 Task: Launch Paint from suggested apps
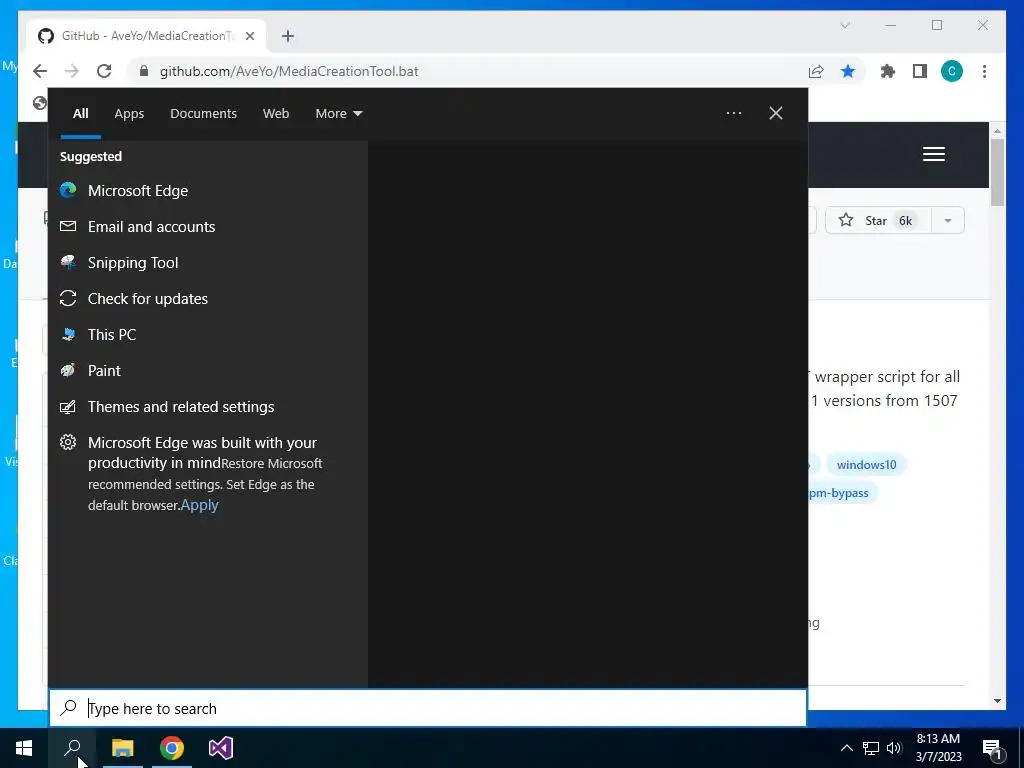(x=208, y=370)
